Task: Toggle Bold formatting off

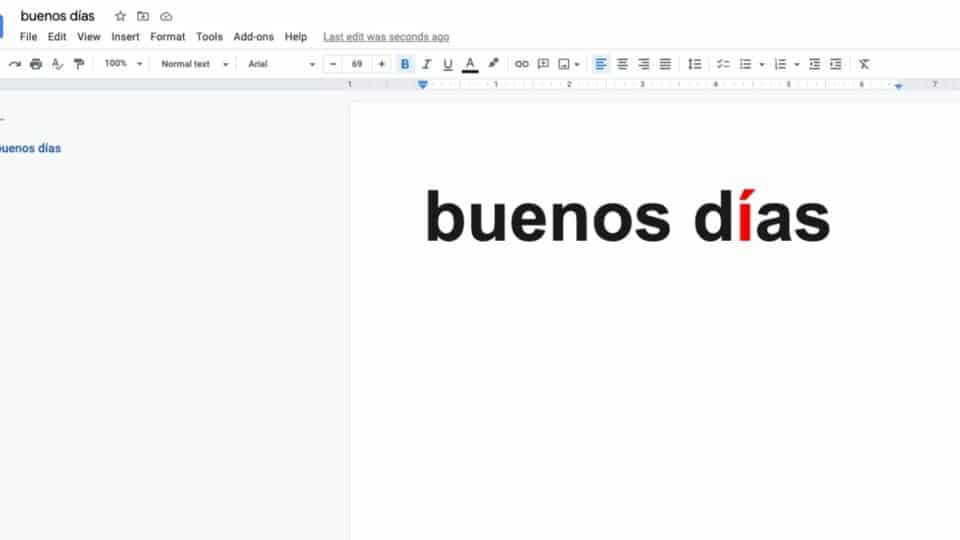Action: pos(405,64)
